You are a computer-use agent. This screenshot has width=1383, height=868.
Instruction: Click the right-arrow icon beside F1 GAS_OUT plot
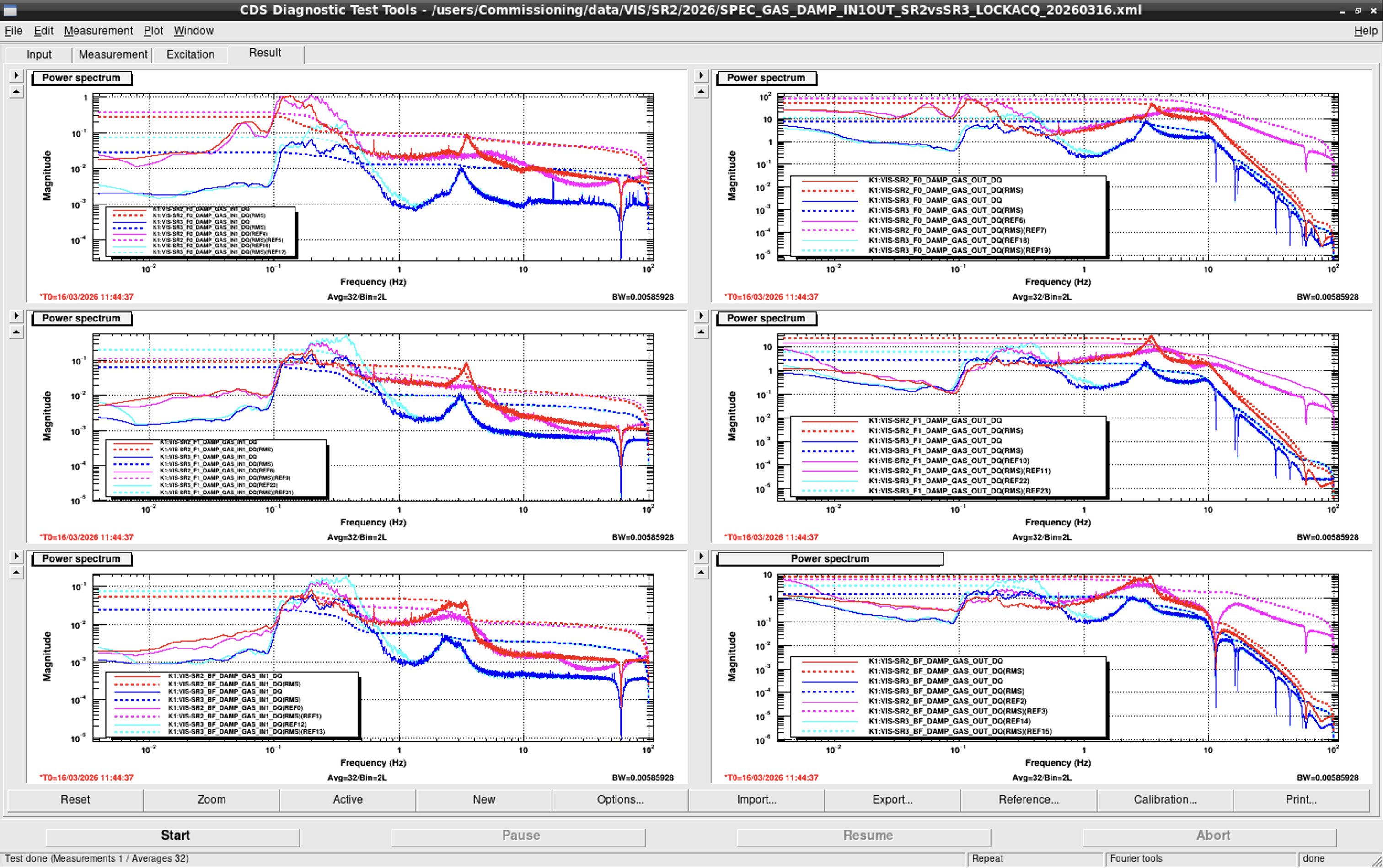[x=701, y=316]
